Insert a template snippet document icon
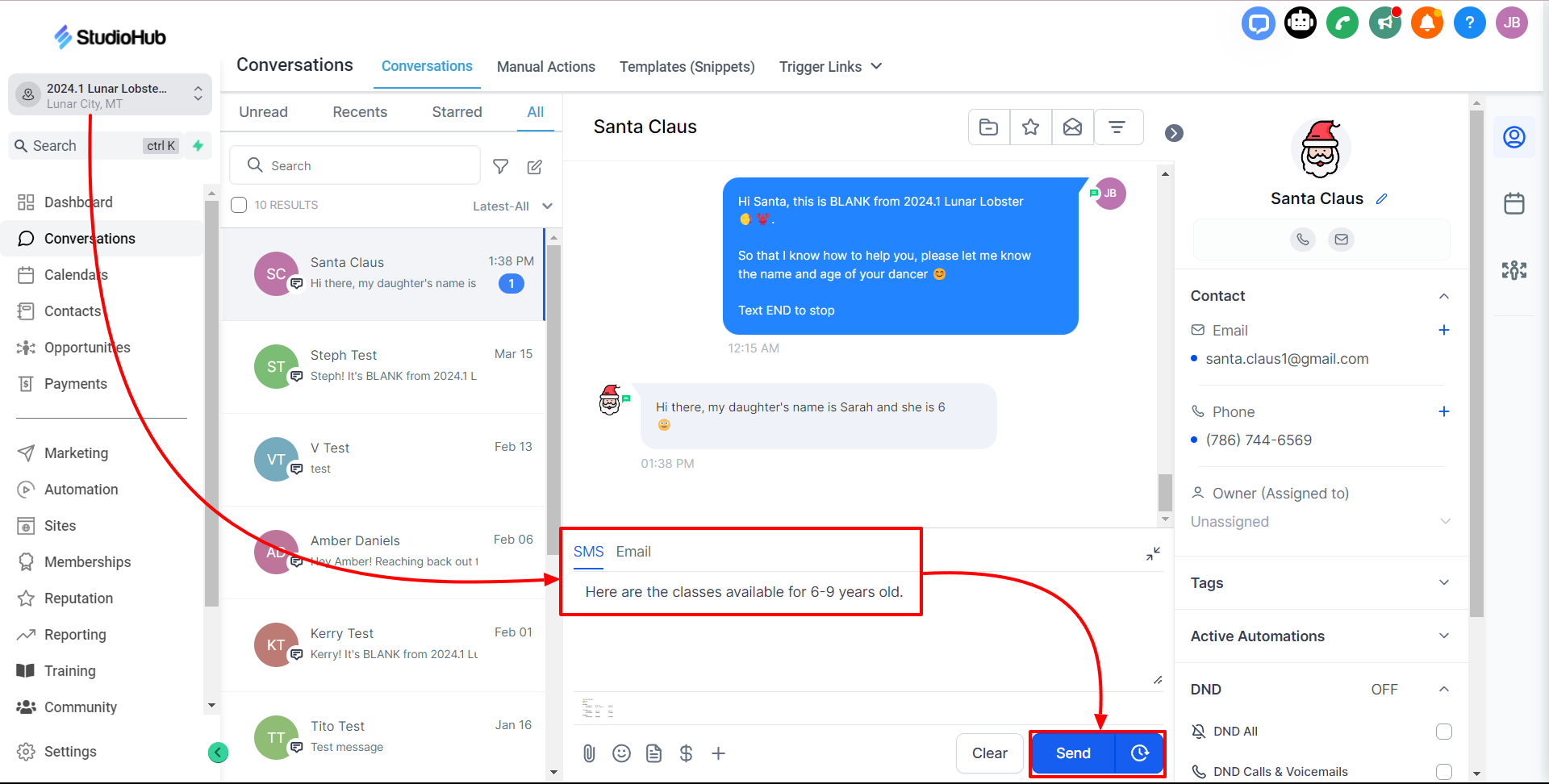The image size is (1549, 784). click(653, 753)
